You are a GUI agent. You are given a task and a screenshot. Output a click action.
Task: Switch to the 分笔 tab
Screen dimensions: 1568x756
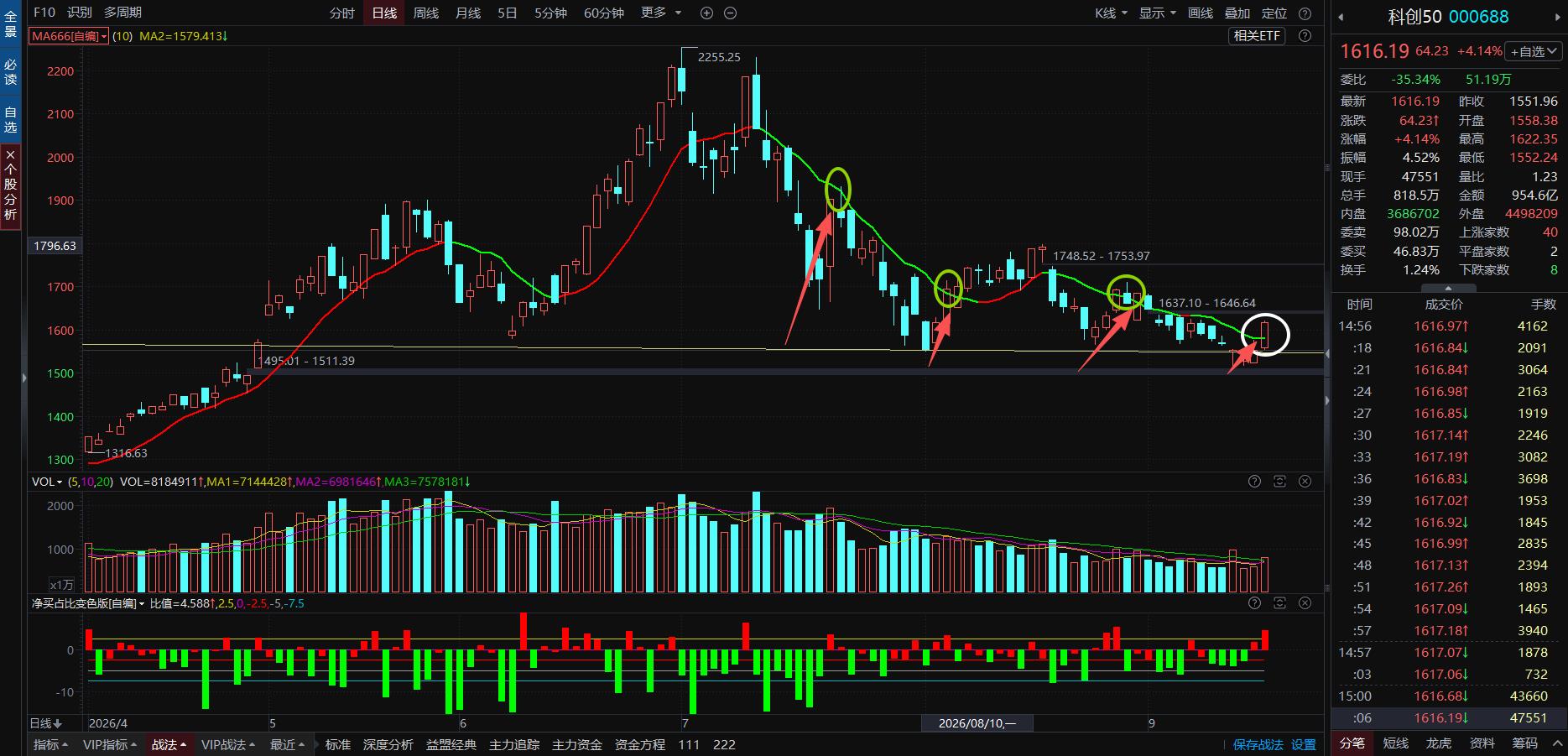[1352, 743]
